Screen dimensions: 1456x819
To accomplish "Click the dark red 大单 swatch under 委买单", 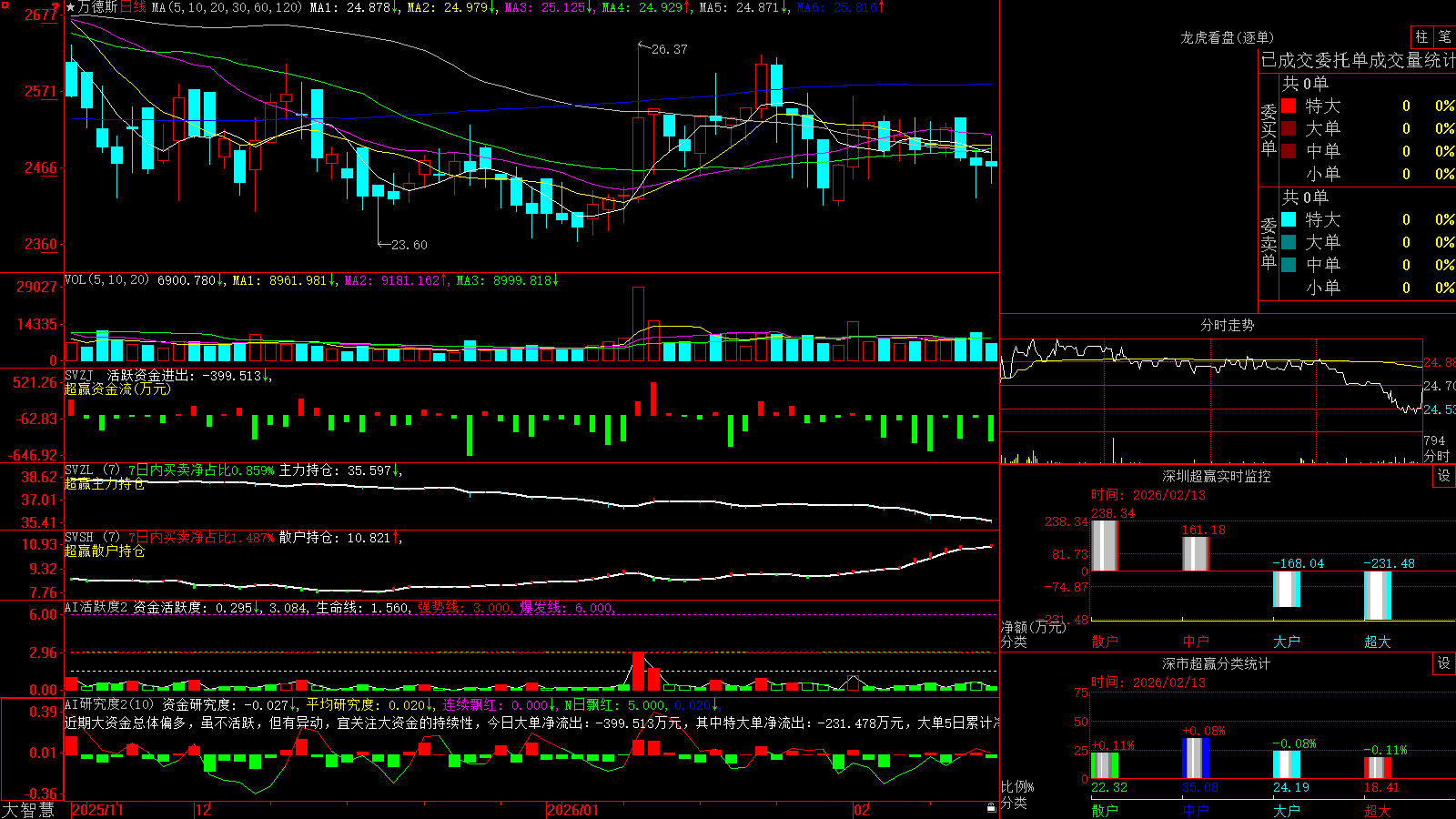I will click(1289, 128).
